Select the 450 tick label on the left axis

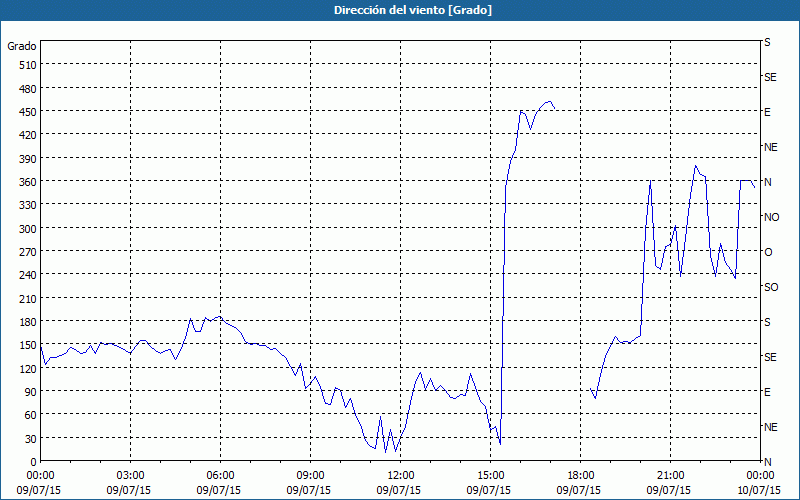pos(28,112)
